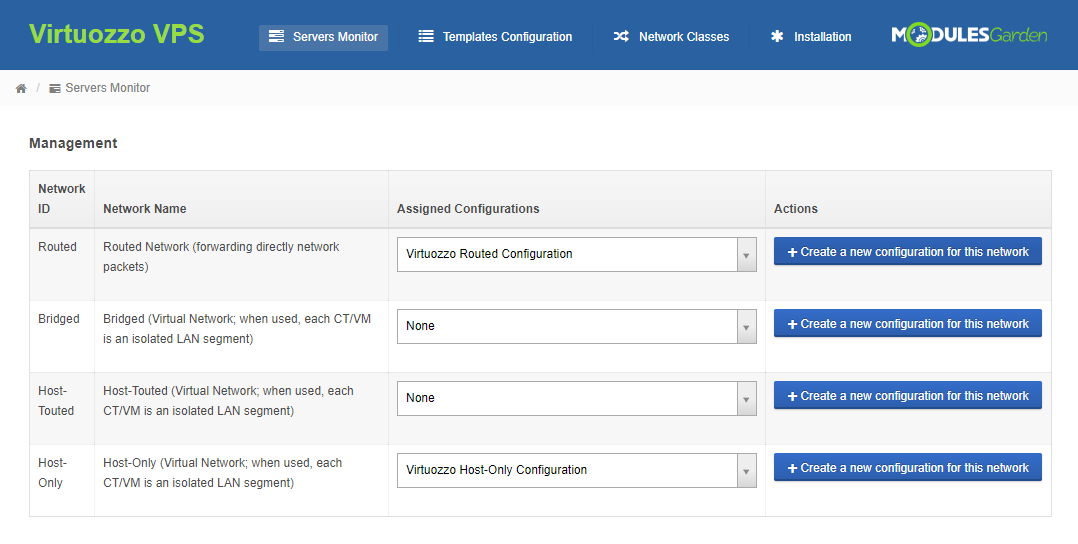
Task: Click the home icon in breadcrumb
Action: coord(21,88)
